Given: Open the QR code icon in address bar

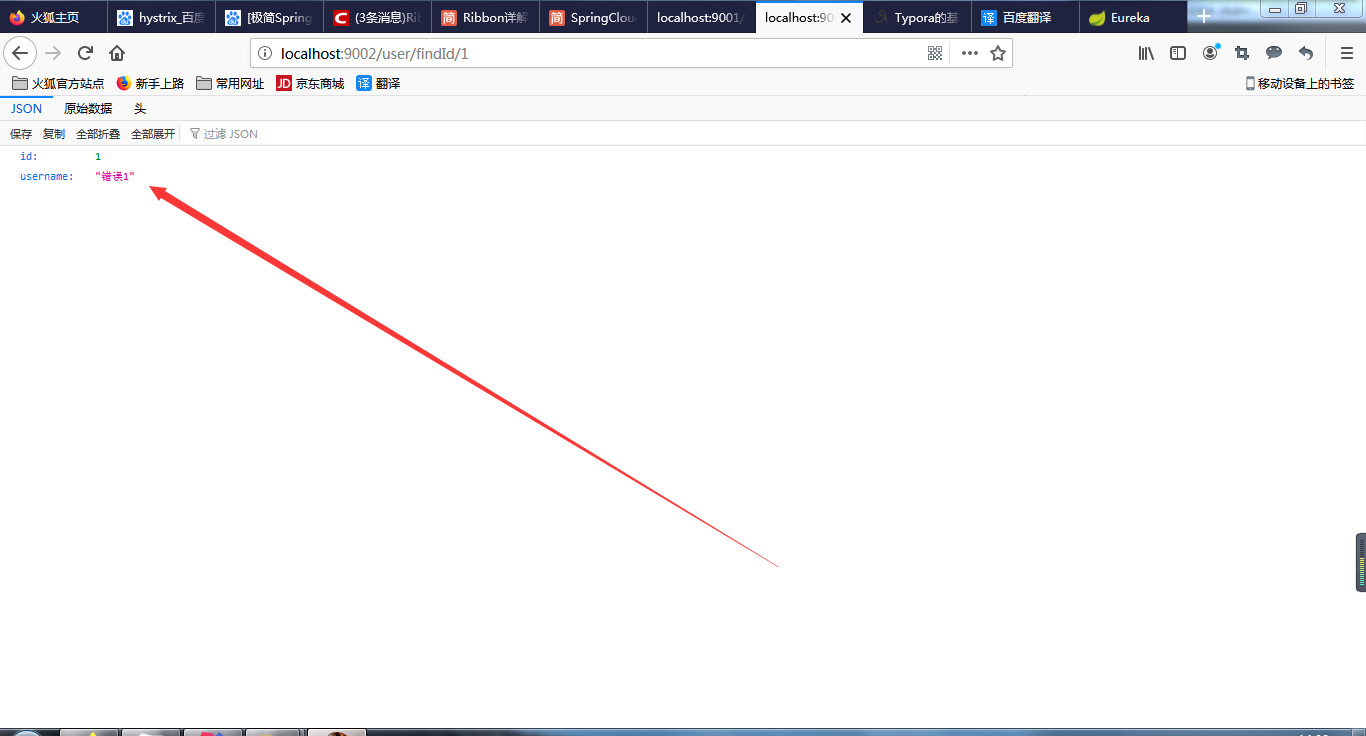Looking at the screenshot, I should click(935, 53).
